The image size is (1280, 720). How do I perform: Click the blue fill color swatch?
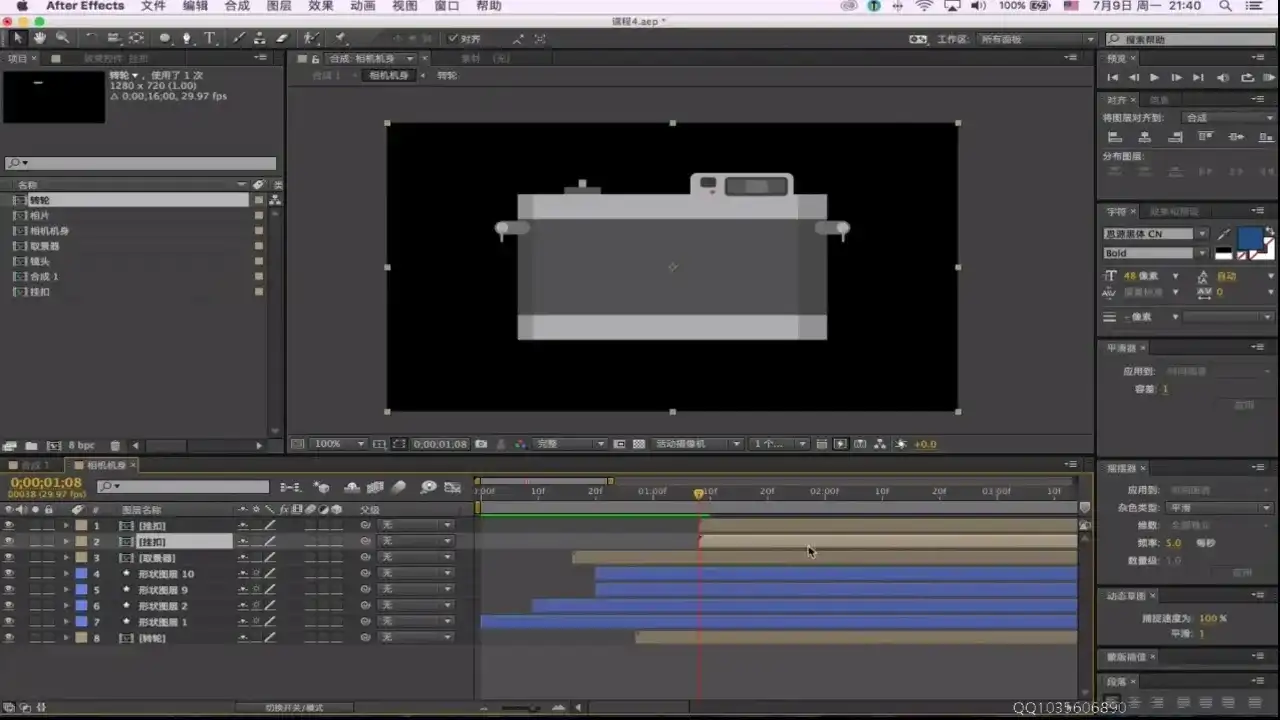click(1249, 238)
